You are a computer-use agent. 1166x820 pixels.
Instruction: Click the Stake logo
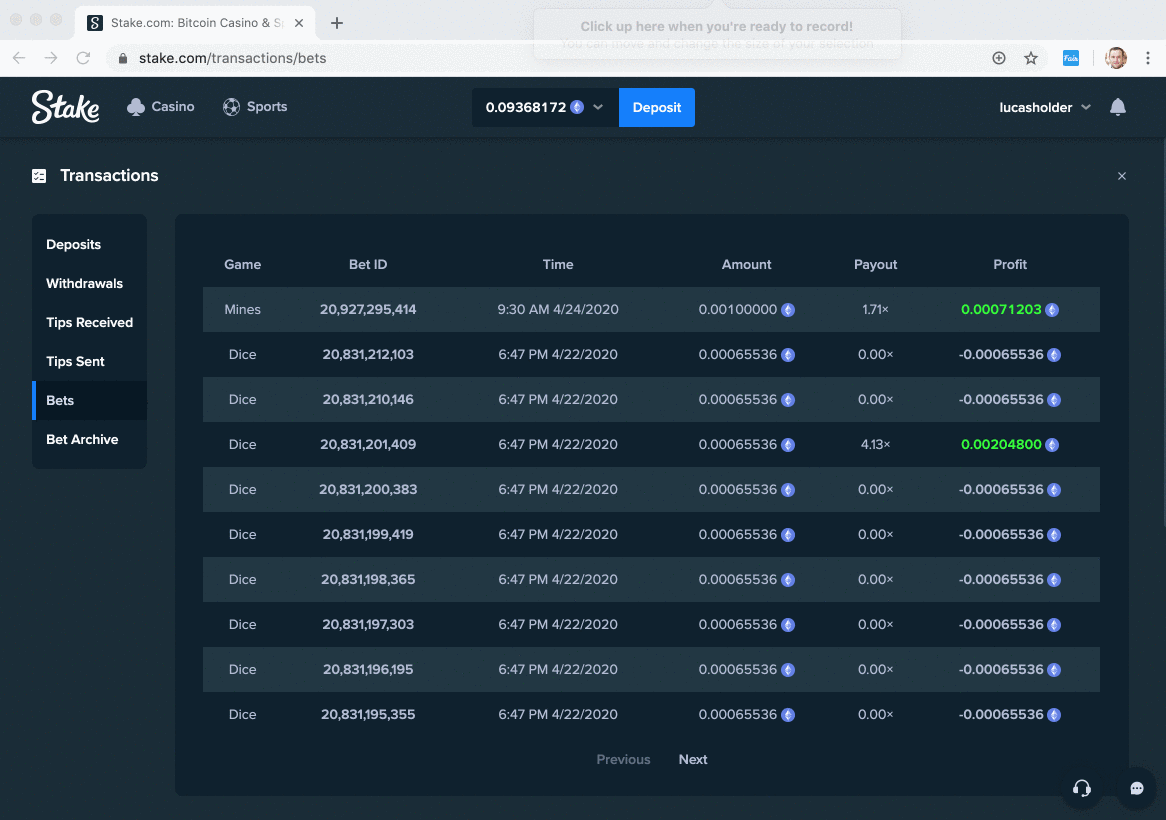pyautogui.click(x=65, y=107)
